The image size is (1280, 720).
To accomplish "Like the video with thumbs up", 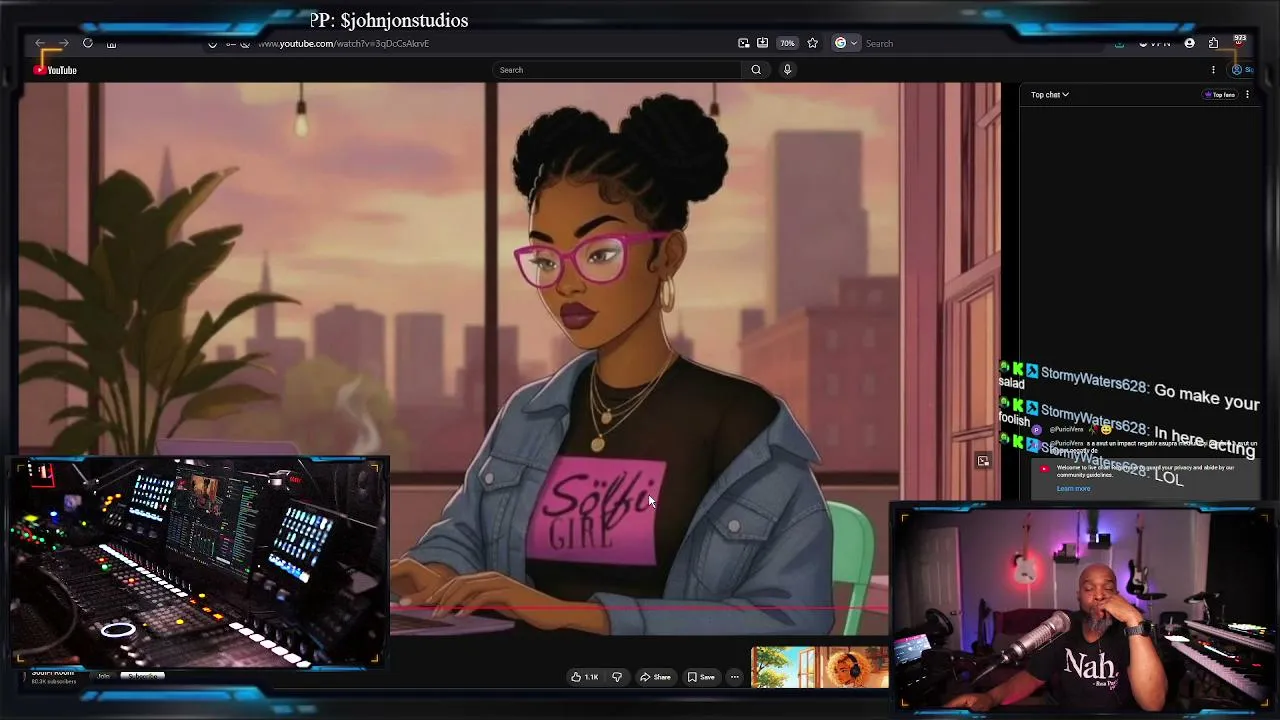I will click(585, 677).
